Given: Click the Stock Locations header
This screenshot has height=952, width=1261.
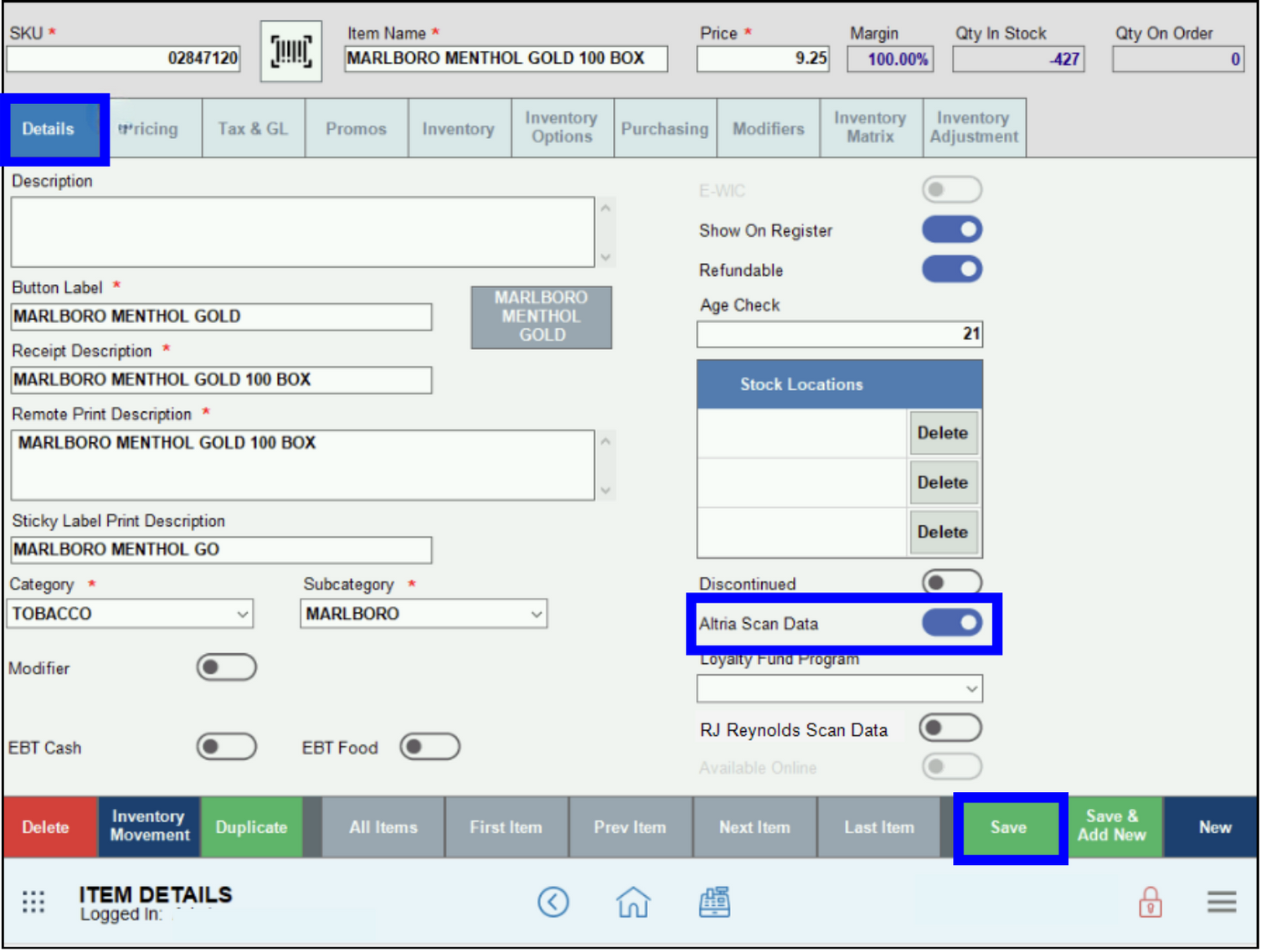Looking at the screenshot, I should click(x=840, y=384).
